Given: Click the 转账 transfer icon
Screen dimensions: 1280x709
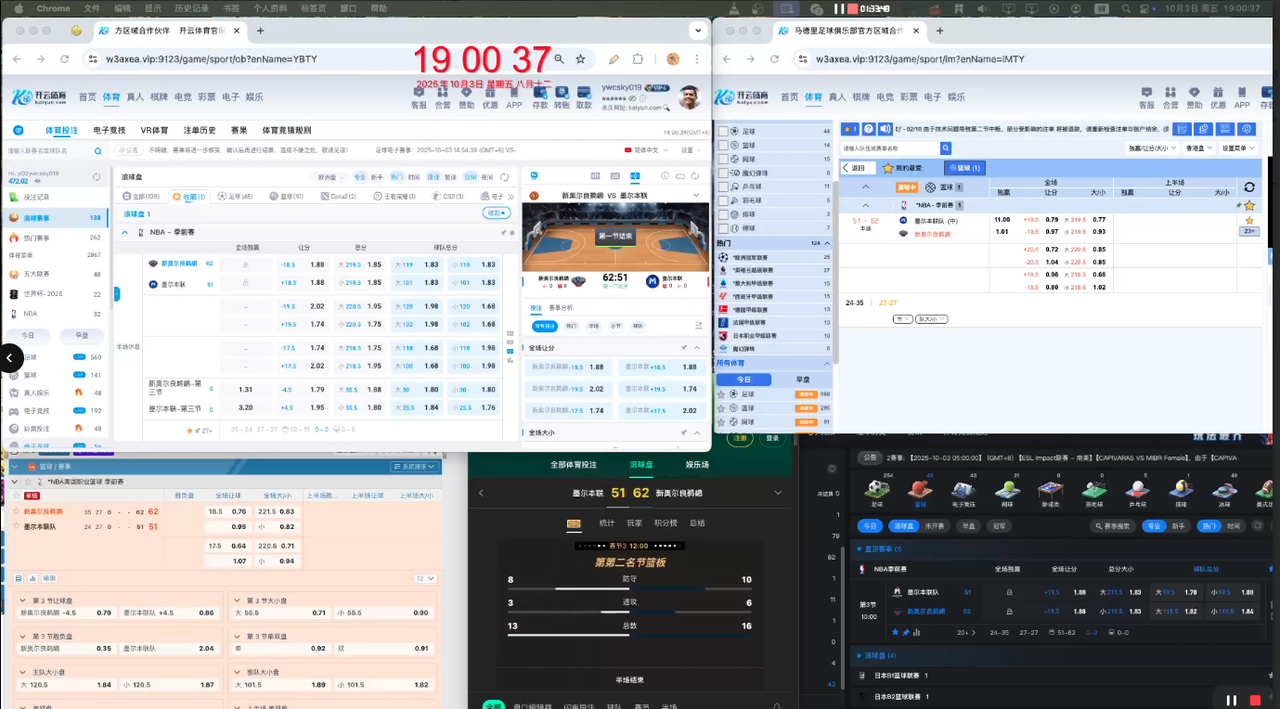Looking at the screenshot, I should [x=562, y=96].
